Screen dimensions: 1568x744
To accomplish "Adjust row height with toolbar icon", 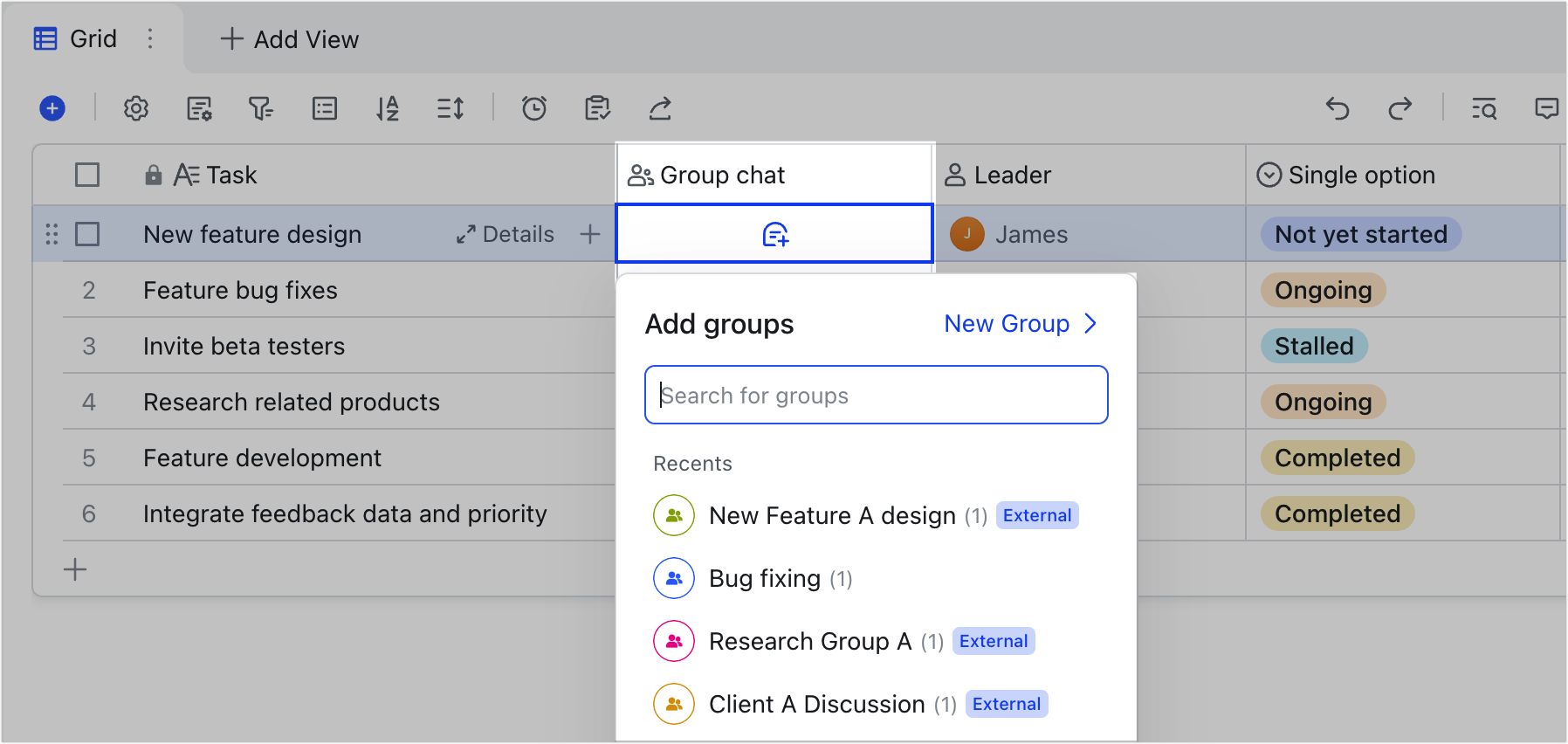I will point(450,108).
